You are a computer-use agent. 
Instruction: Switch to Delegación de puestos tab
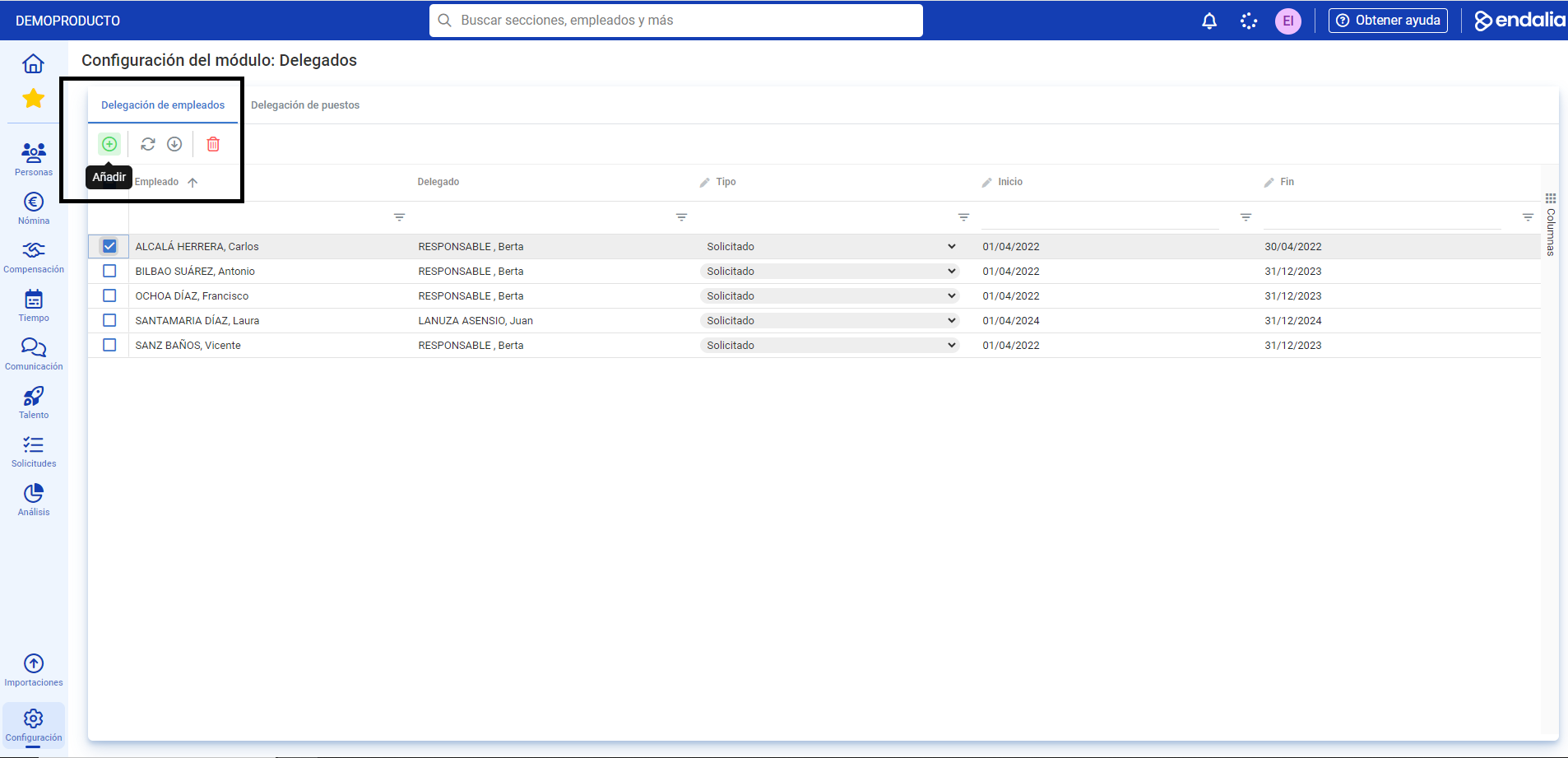[x=305, y=105]
